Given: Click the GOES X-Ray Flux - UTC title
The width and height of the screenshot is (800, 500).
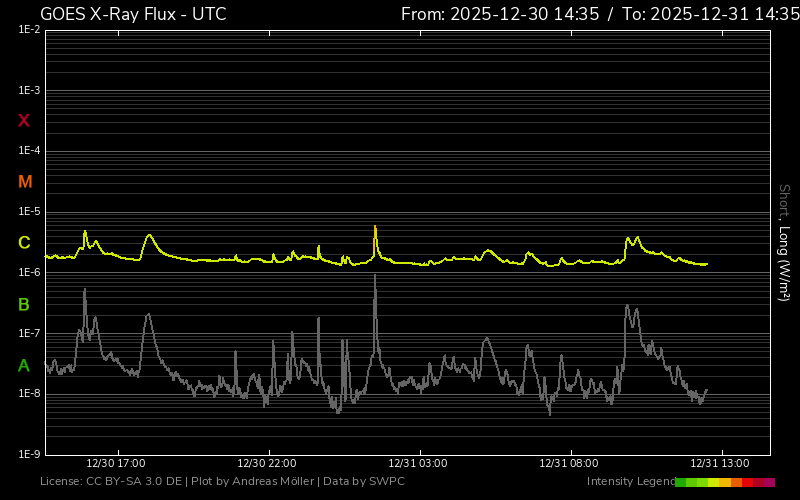Looking at the screenshot, I should pyautogui.click(x=133, y=14).
